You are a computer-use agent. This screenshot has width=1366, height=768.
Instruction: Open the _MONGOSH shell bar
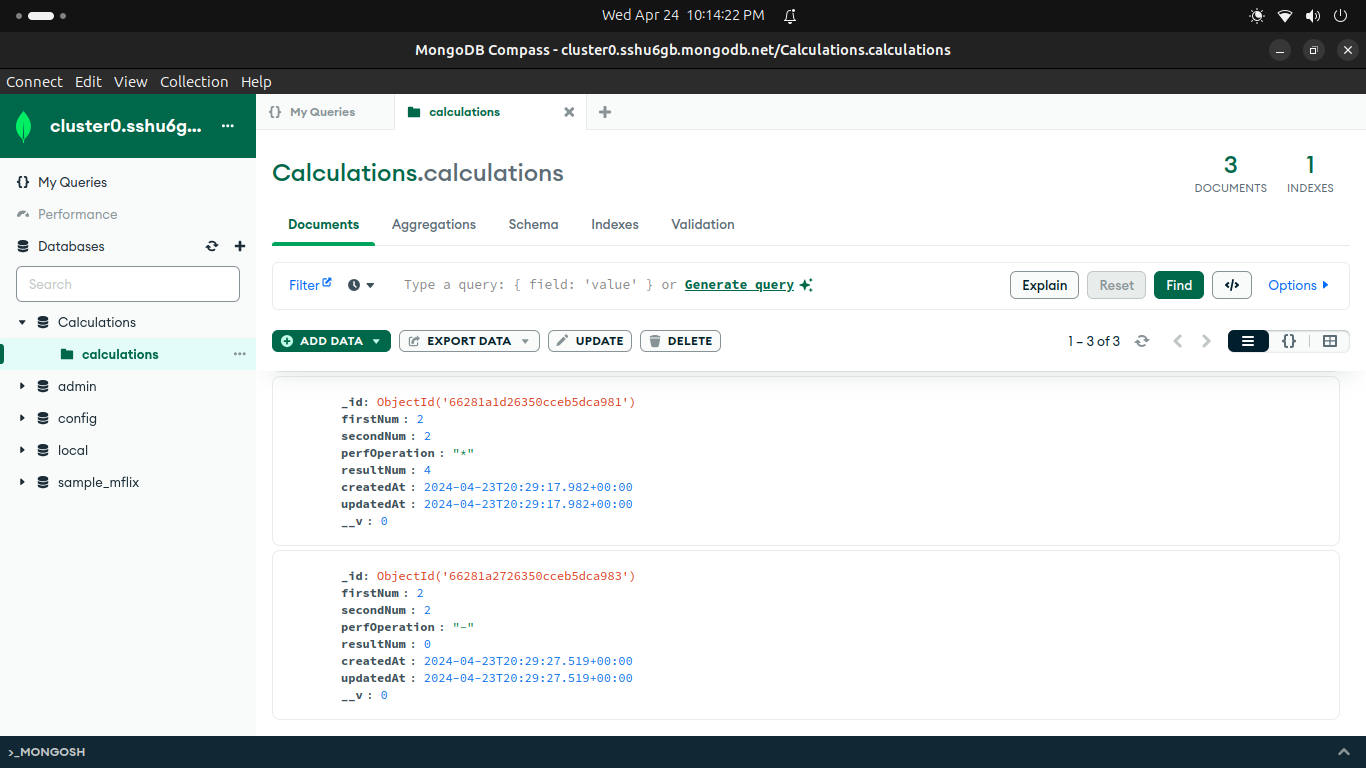[683, 752]
